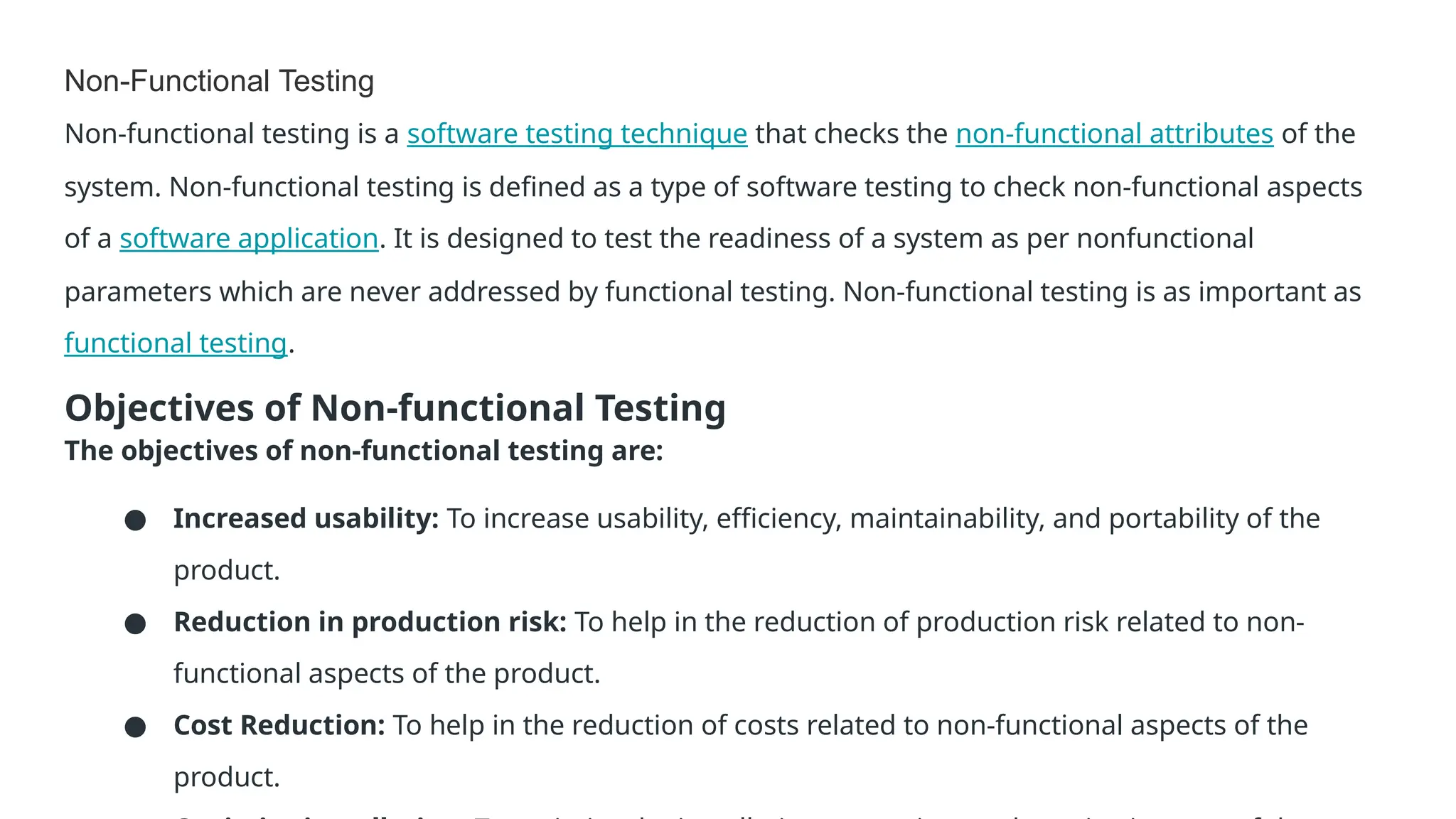Click the line starting 'parameters which are never'
The image size is (1456, 819).
[x=712, y=291]
